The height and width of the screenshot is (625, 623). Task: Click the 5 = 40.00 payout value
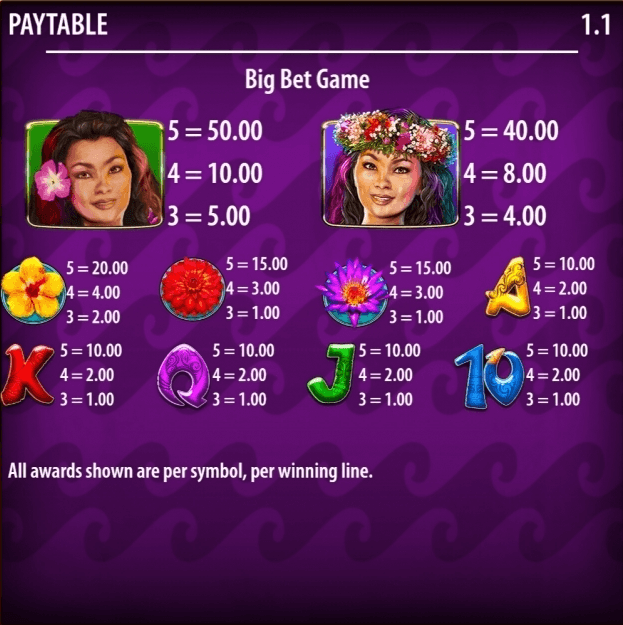pos(511,130)
